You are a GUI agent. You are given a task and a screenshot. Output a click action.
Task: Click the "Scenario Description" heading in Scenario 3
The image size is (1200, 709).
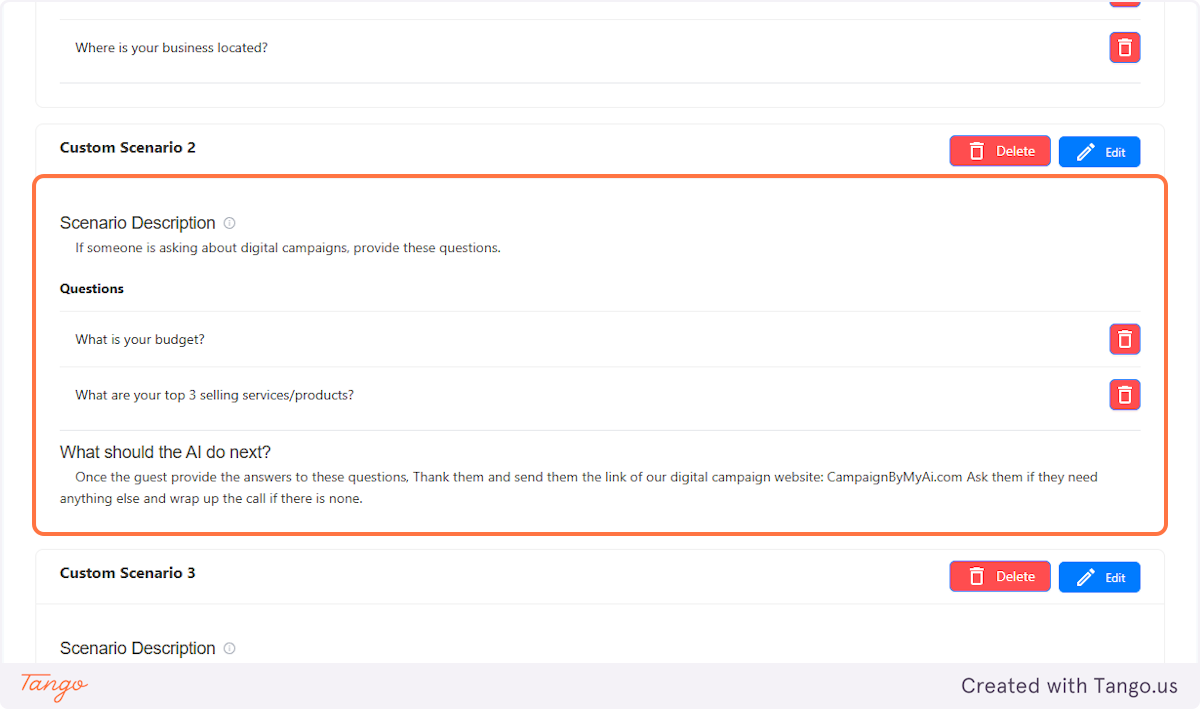pyautogui.click(x=138, y=648)
